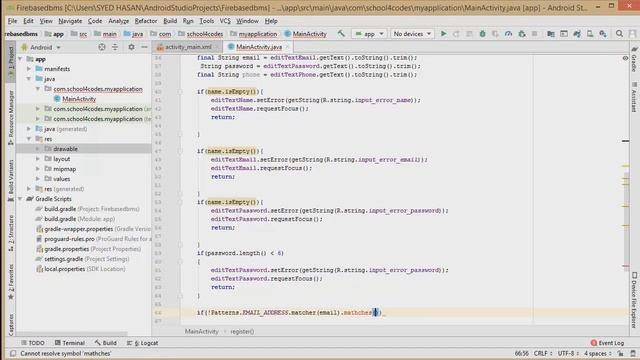Viewport: 640px width, 360px height.
Task: Open the Gradle side panel
Action: (x=634, y=59)
